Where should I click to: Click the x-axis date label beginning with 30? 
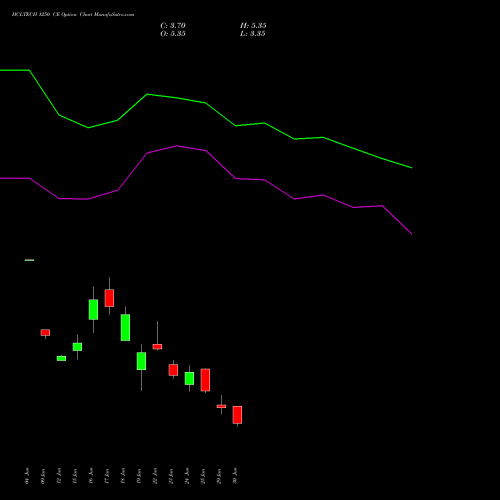[235, 476]
